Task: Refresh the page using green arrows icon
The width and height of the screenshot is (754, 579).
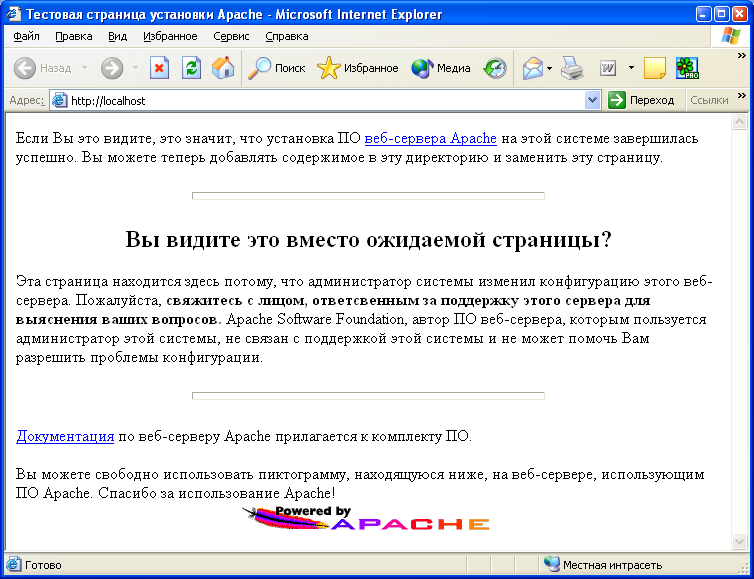Action: click(191, 68)
